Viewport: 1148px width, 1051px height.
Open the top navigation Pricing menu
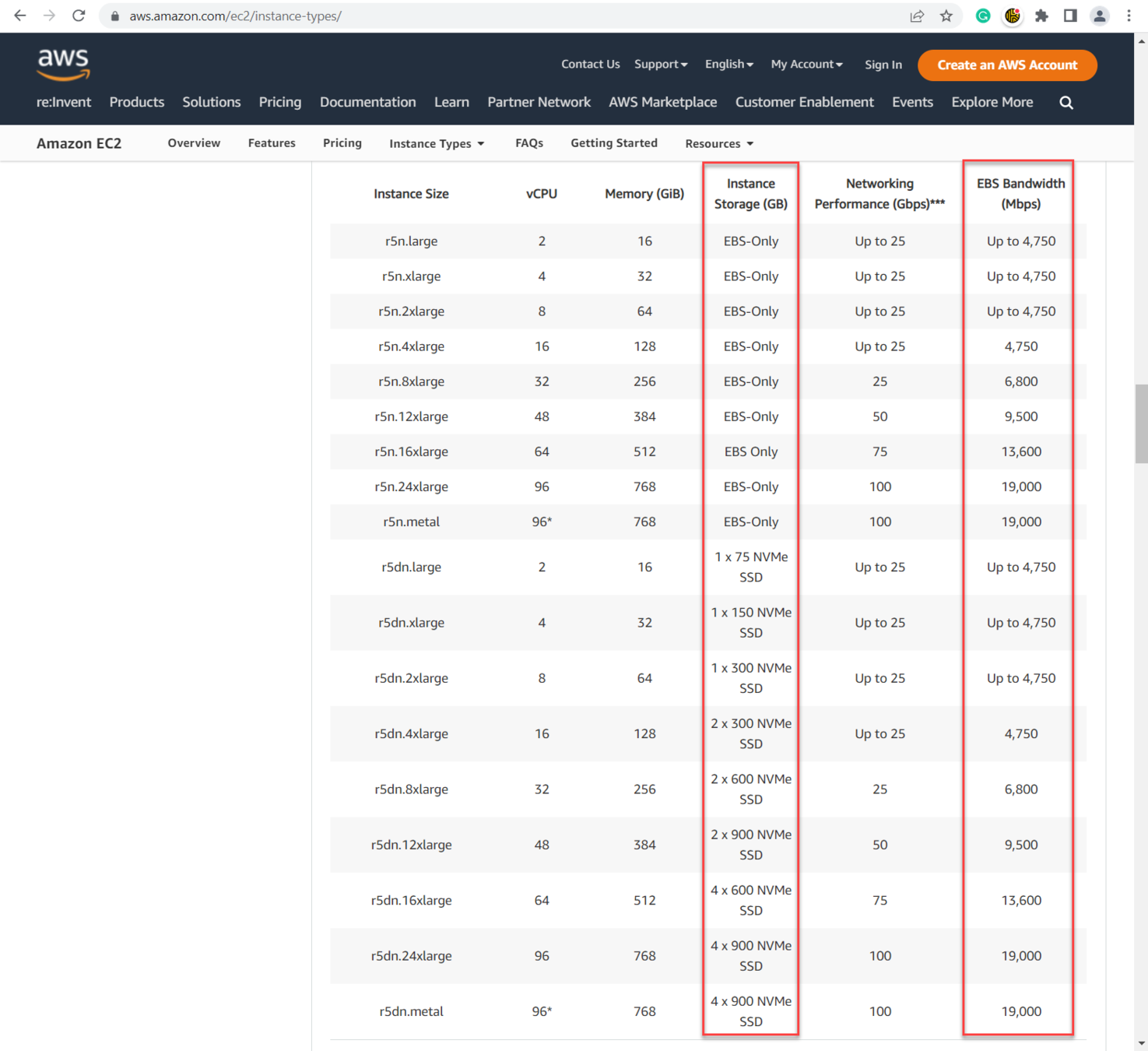(x=280, y=102)
